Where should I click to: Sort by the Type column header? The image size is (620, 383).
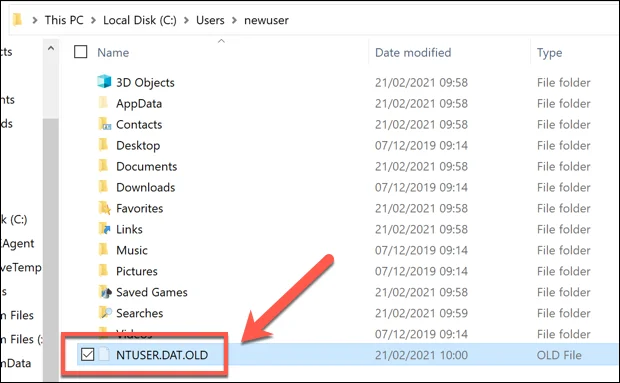click(549, 53)
